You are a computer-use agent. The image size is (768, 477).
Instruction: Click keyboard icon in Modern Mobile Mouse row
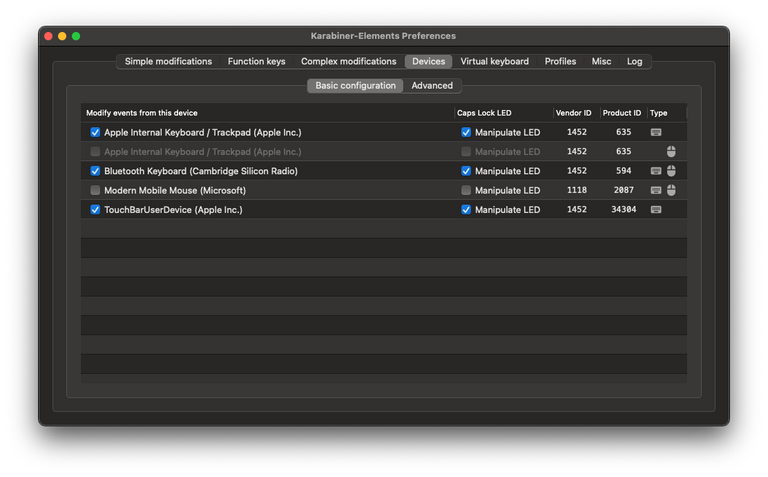click(x=656, y=190)
